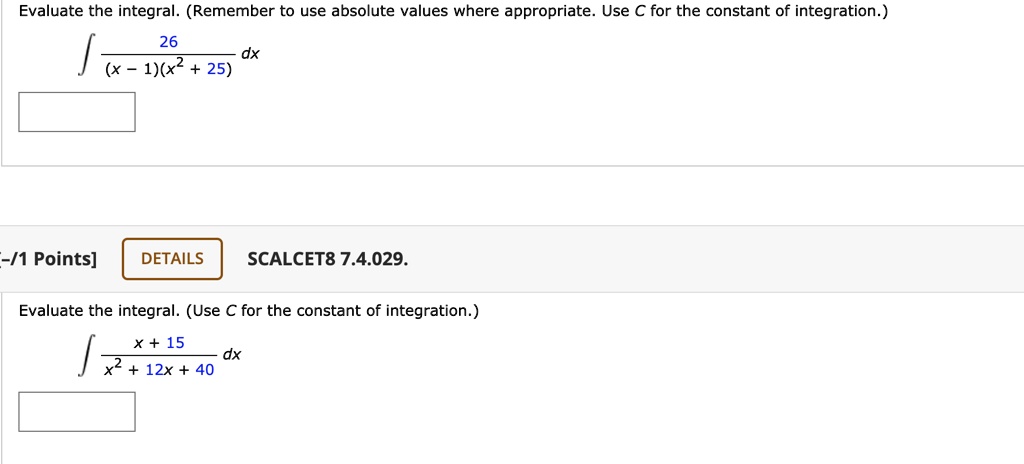Image resolution: width=1024 pixels, height=464 pixels.
Task: Click the first integral sign symbol
Action: point(87,56)
